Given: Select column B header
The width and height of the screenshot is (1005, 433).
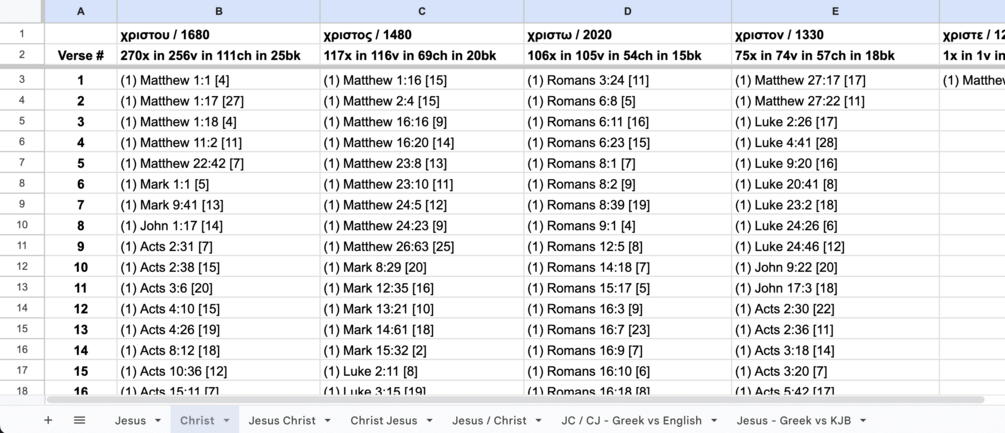Looking at the screenshot, I should [x=219, y=11].
